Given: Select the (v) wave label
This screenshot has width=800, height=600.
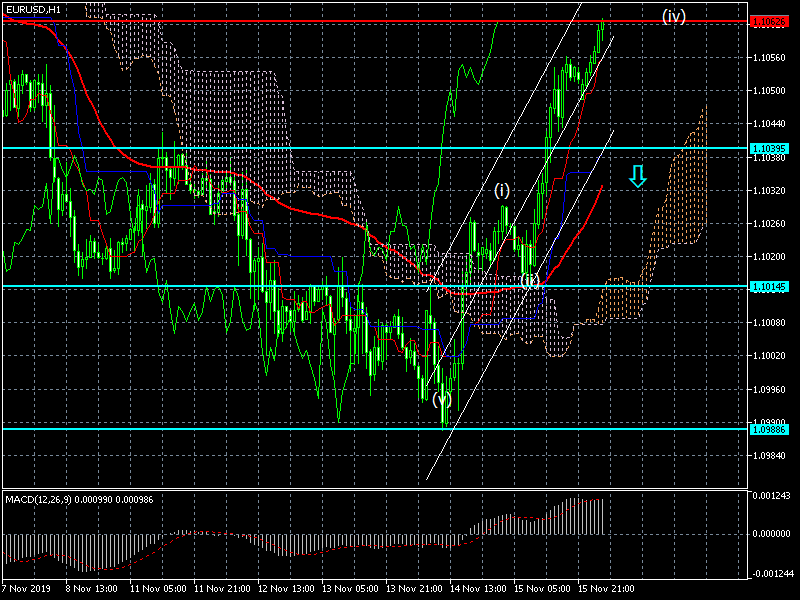Looking at the screenshot, I should point(442,399).
